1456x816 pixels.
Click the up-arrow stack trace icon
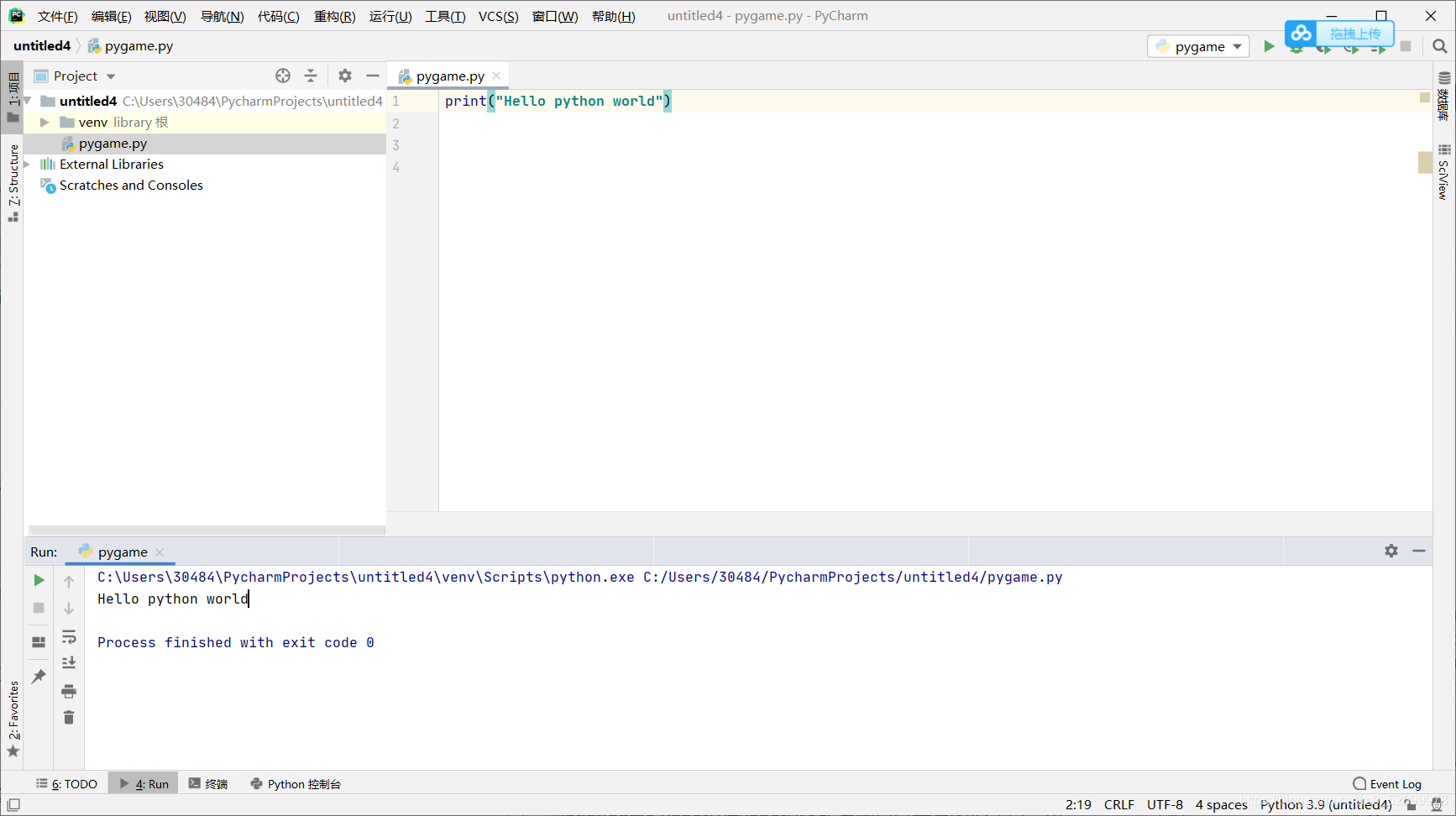[x=69, y=581]
